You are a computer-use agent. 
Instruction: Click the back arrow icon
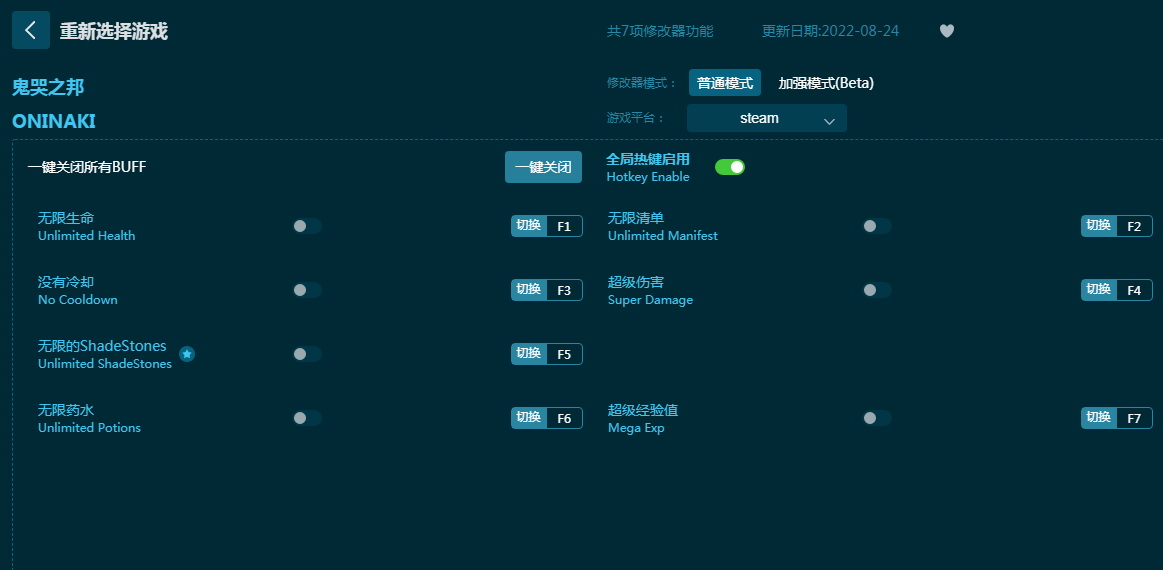(x=30, y=30)
